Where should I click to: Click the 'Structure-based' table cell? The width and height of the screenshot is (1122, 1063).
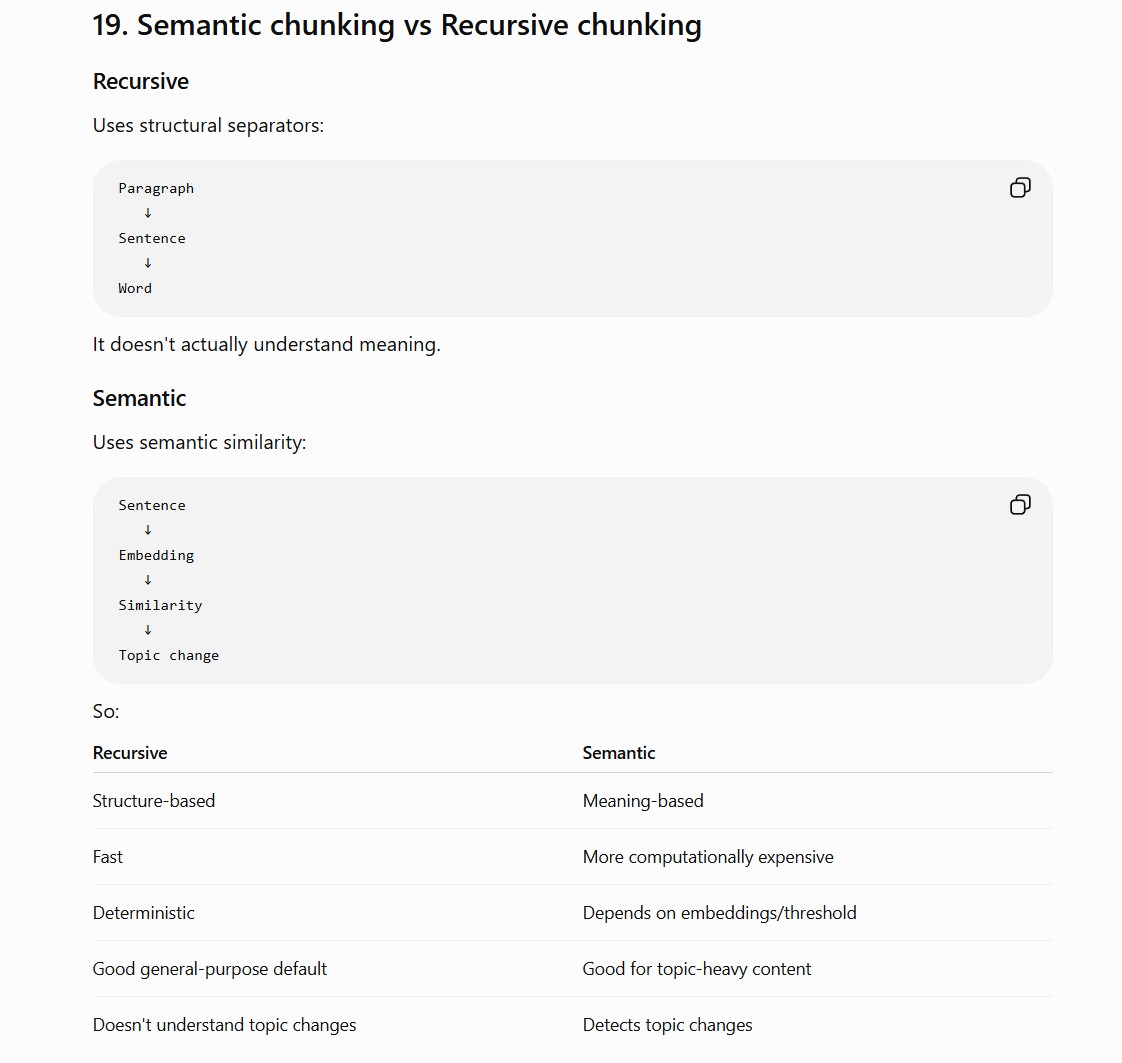pos(154,800)
